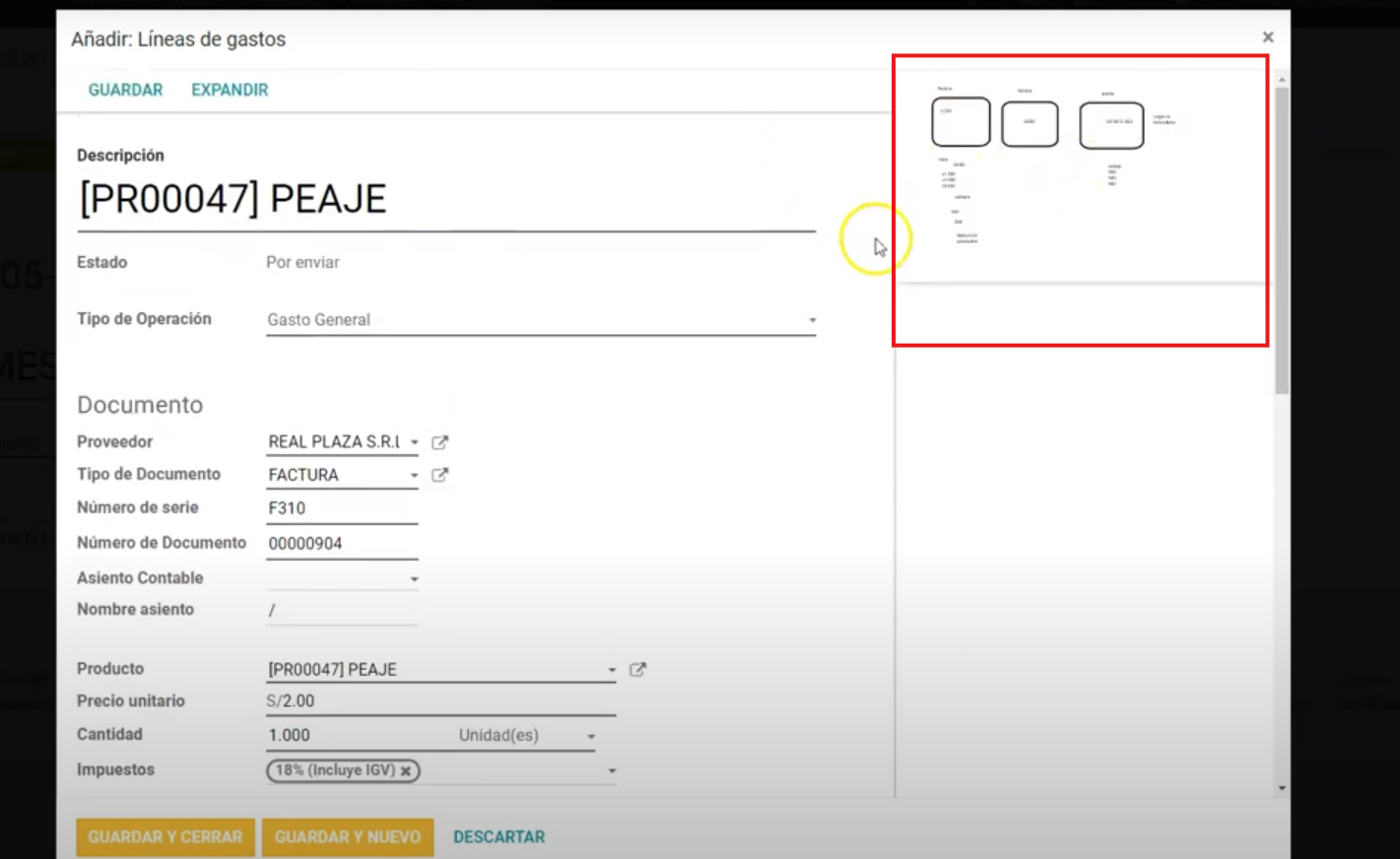The height and width of the screenshot is (859, 1400).
Task: Open Proveedor external link icon
Action: pyautogui.click(x=439, y=442)
